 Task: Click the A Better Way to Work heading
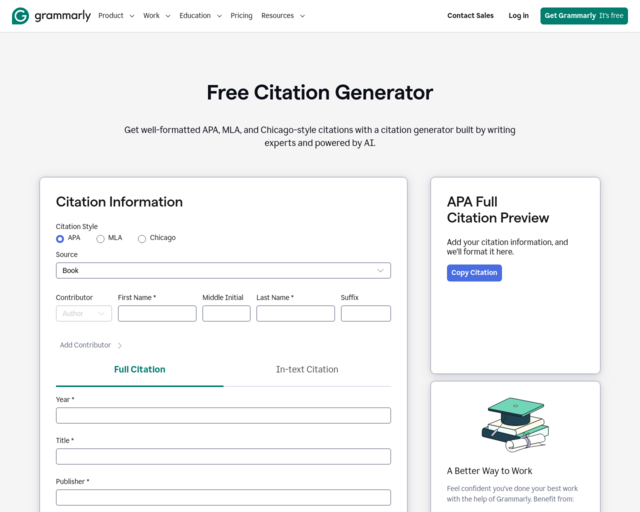click(x=489, y=471)
